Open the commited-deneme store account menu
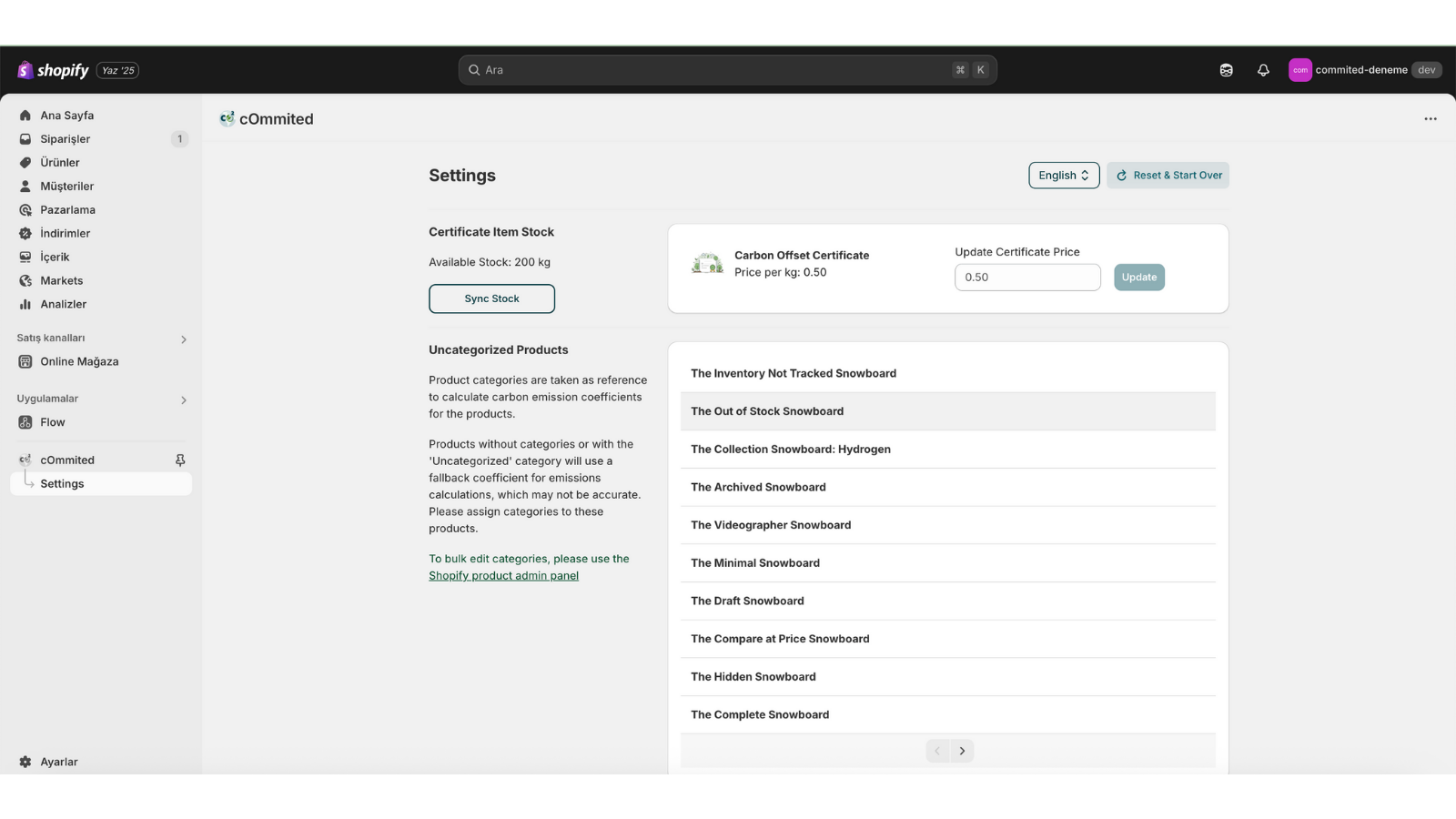The image size is (1456, 819). (1364, 70)
